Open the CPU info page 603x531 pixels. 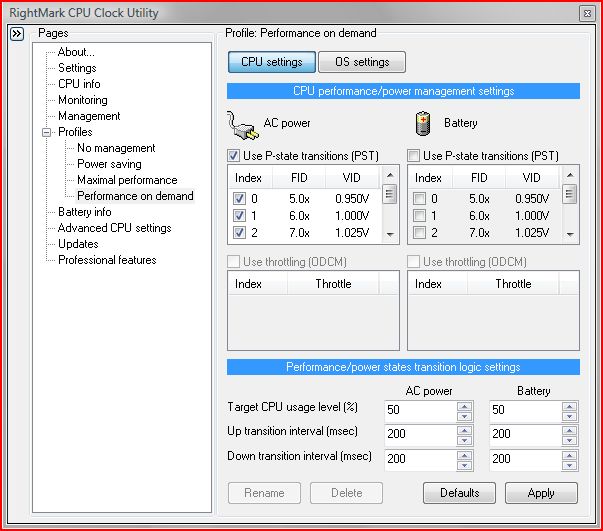(x=79, y=84)
